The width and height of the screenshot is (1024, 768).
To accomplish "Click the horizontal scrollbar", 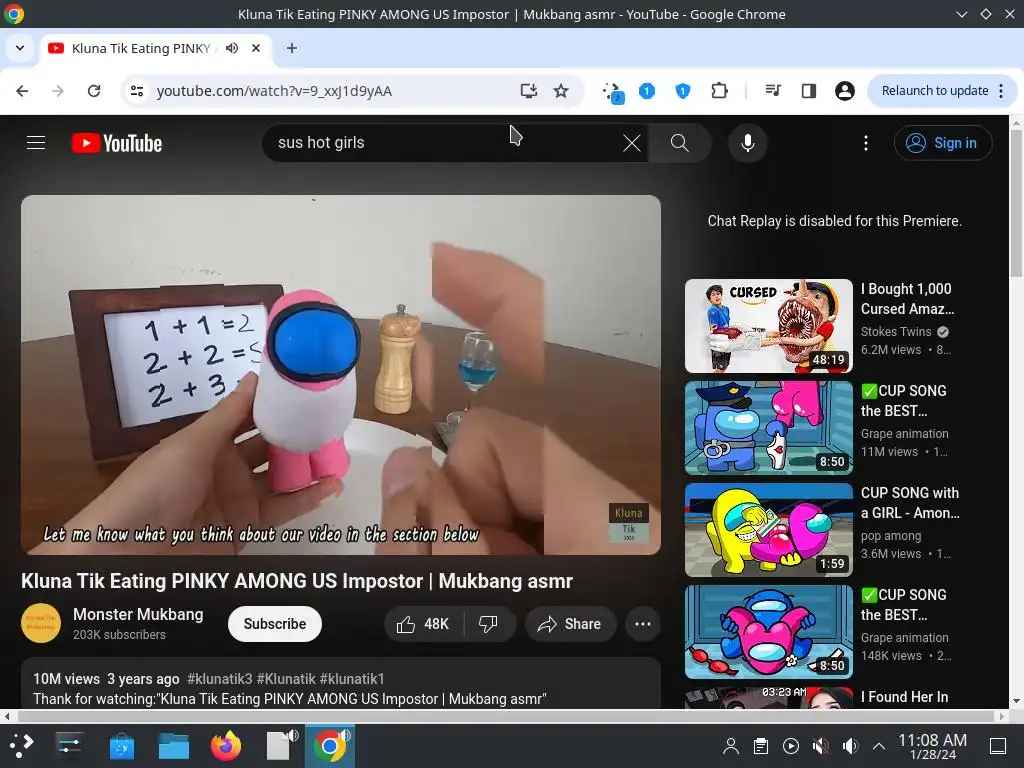I will (503, 716).
